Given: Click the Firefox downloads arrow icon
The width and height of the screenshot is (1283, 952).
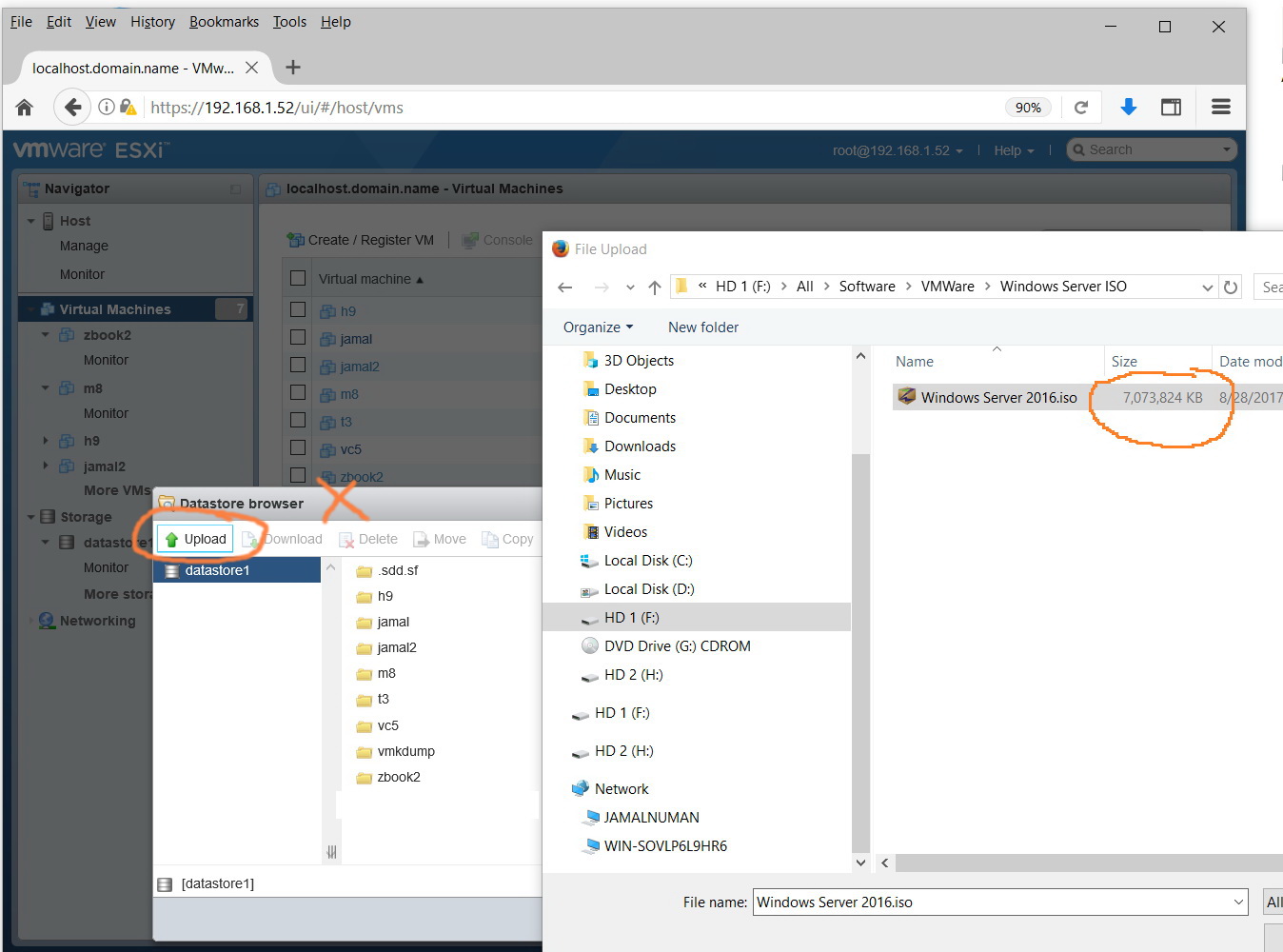Looking at the screenshot, I should 1128,107.
